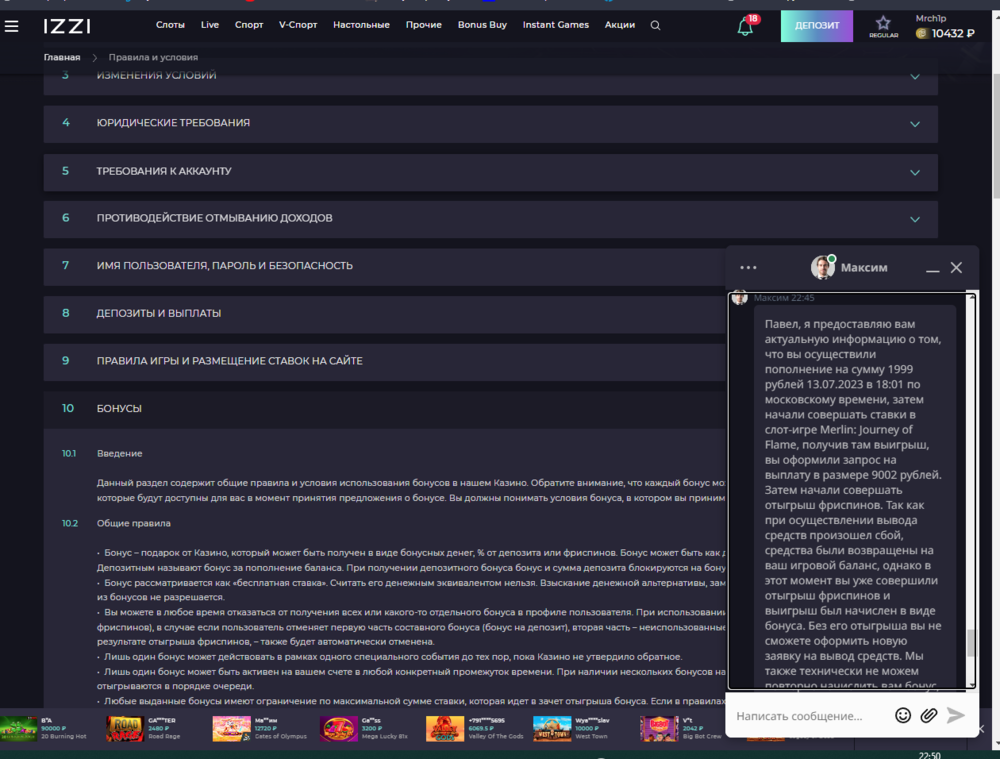
Task: Open the Regular status star
Action: point(883,26)
